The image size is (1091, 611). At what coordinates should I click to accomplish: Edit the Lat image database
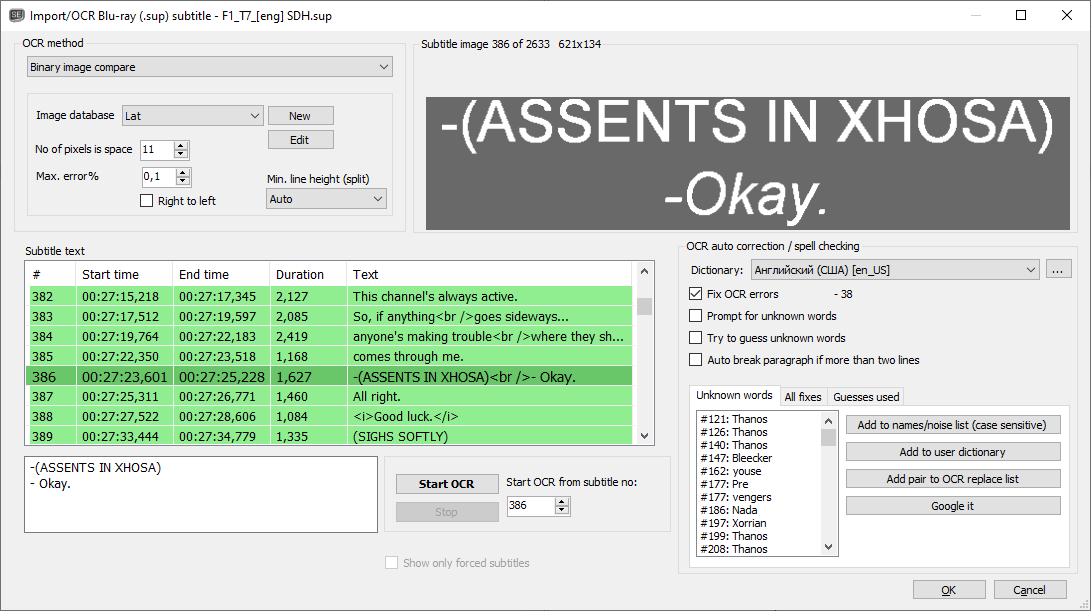click(300, 139)
